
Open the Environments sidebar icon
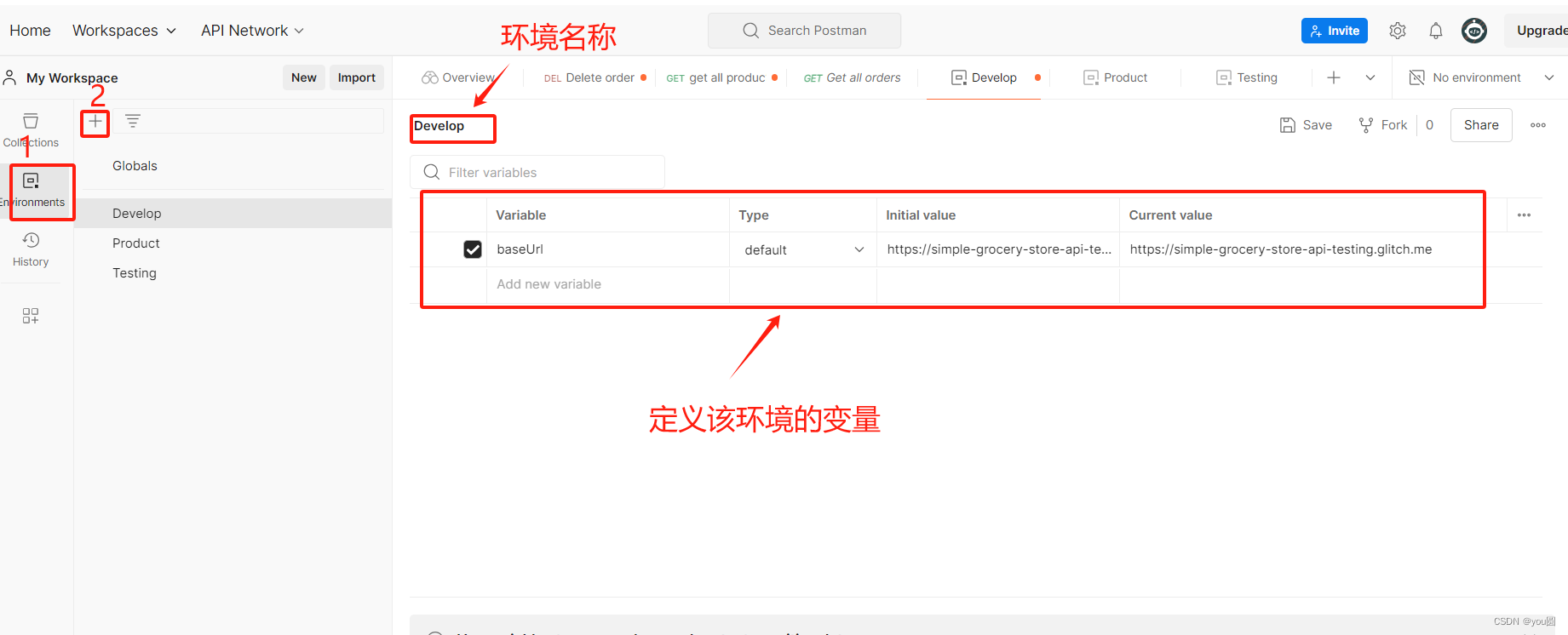(32, 190)
